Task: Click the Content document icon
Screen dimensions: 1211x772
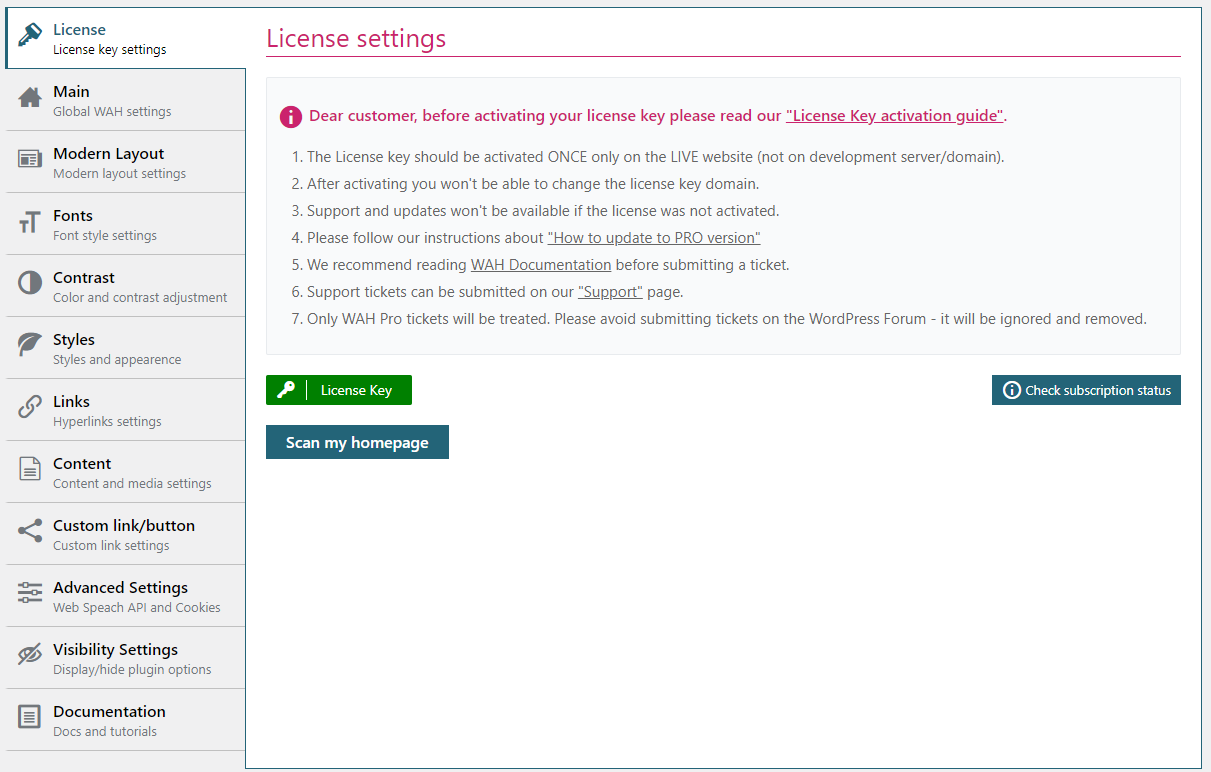Action: [30, 472]
